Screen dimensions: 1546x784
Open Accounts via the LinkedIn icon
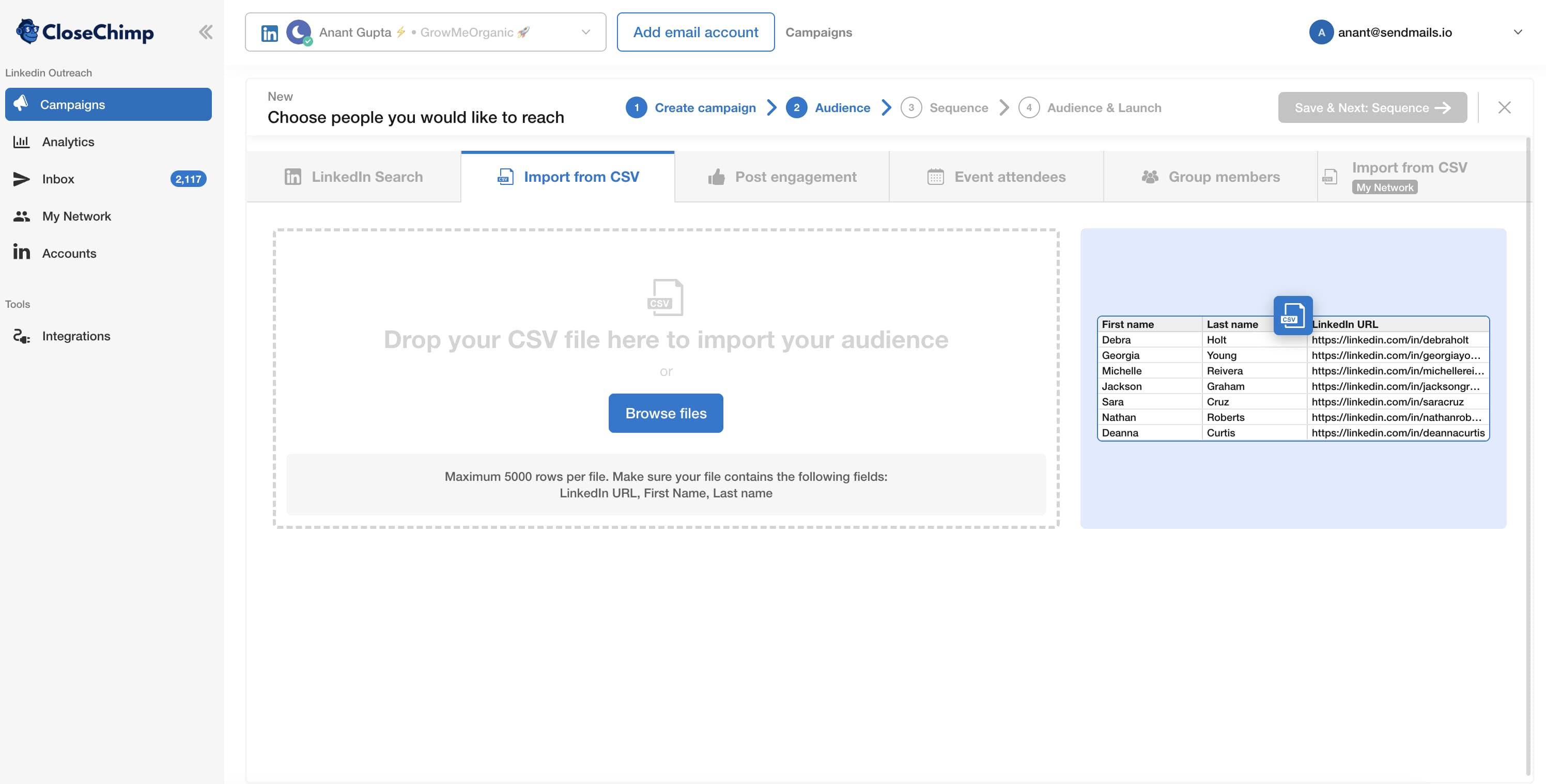tap(21, 253)
